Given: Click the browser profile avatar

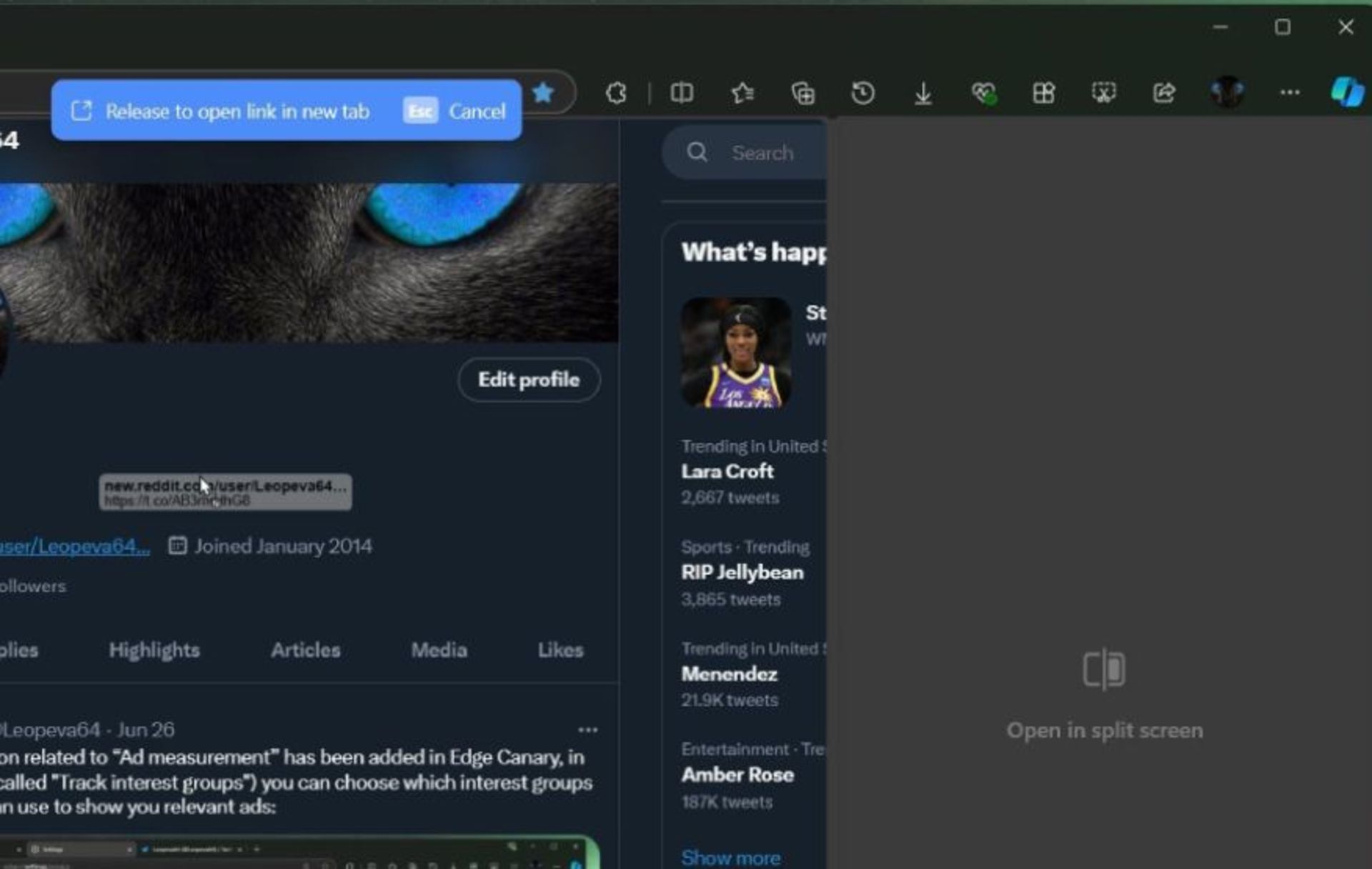Looking at the screenshot, I should 1227,92.
